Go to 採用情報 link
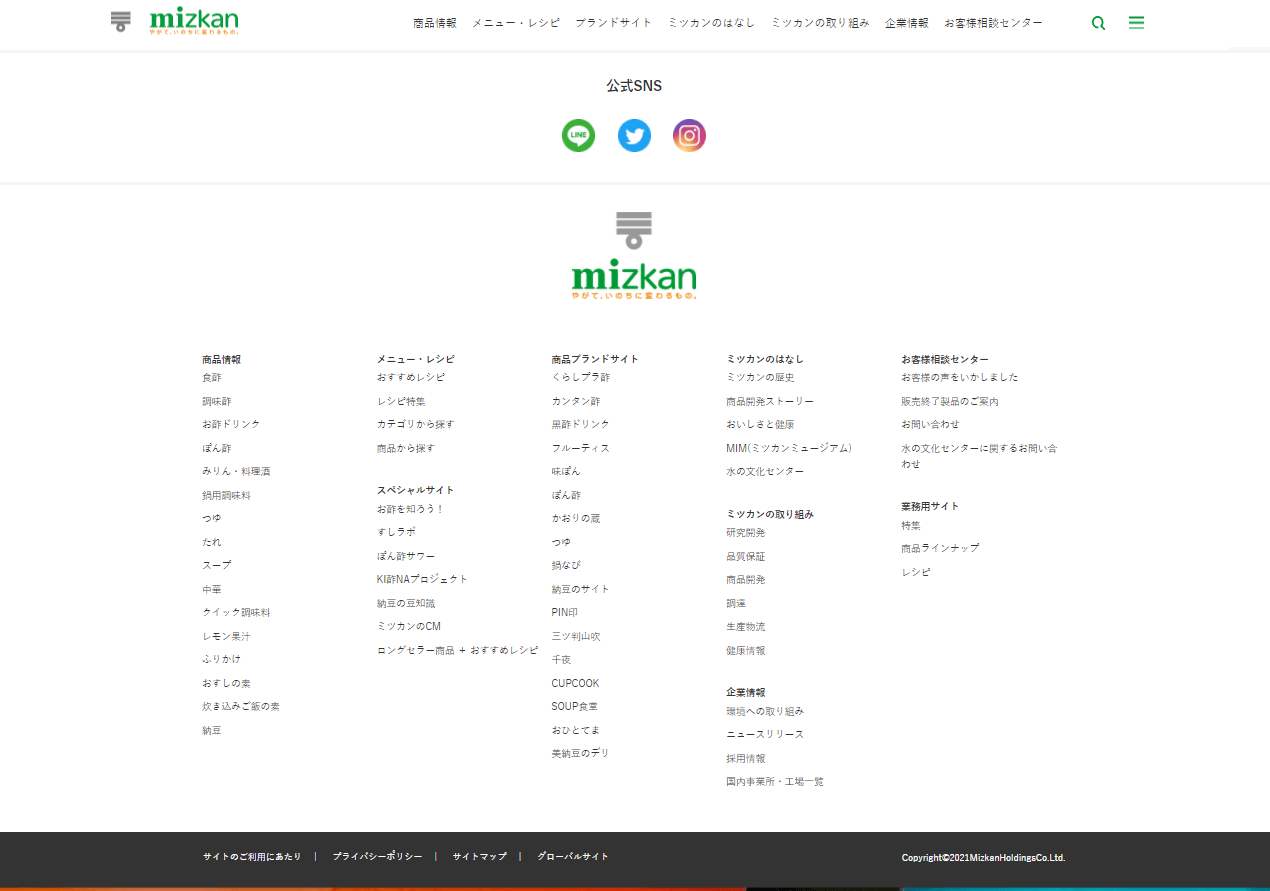Image resolution: width=1270 pixels, height=891 pixels. coord(746,758)
